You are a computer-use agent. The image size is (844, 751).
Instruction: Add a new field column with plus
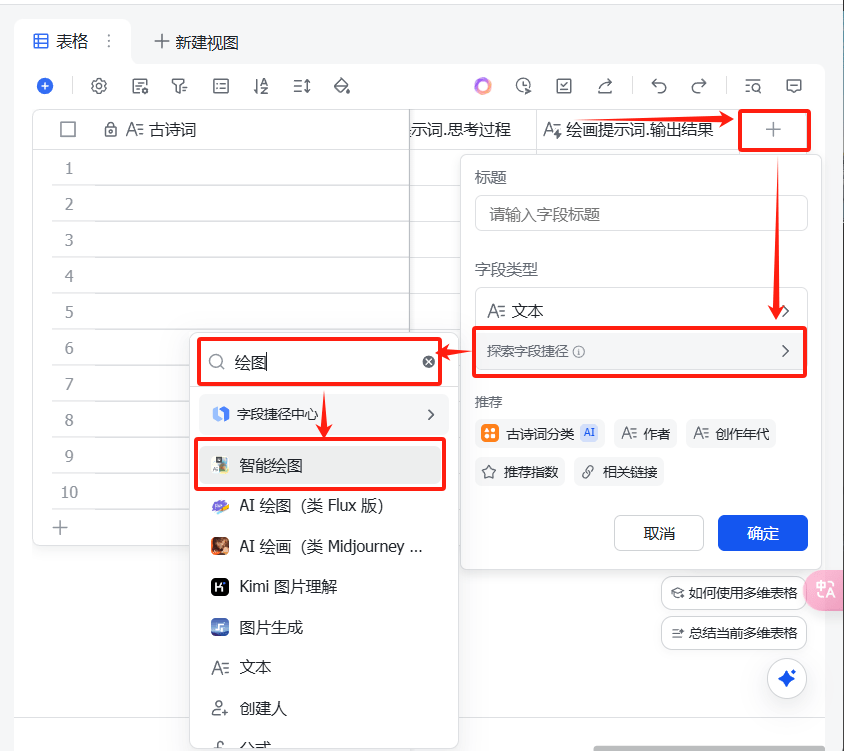[x=773, y=129]
